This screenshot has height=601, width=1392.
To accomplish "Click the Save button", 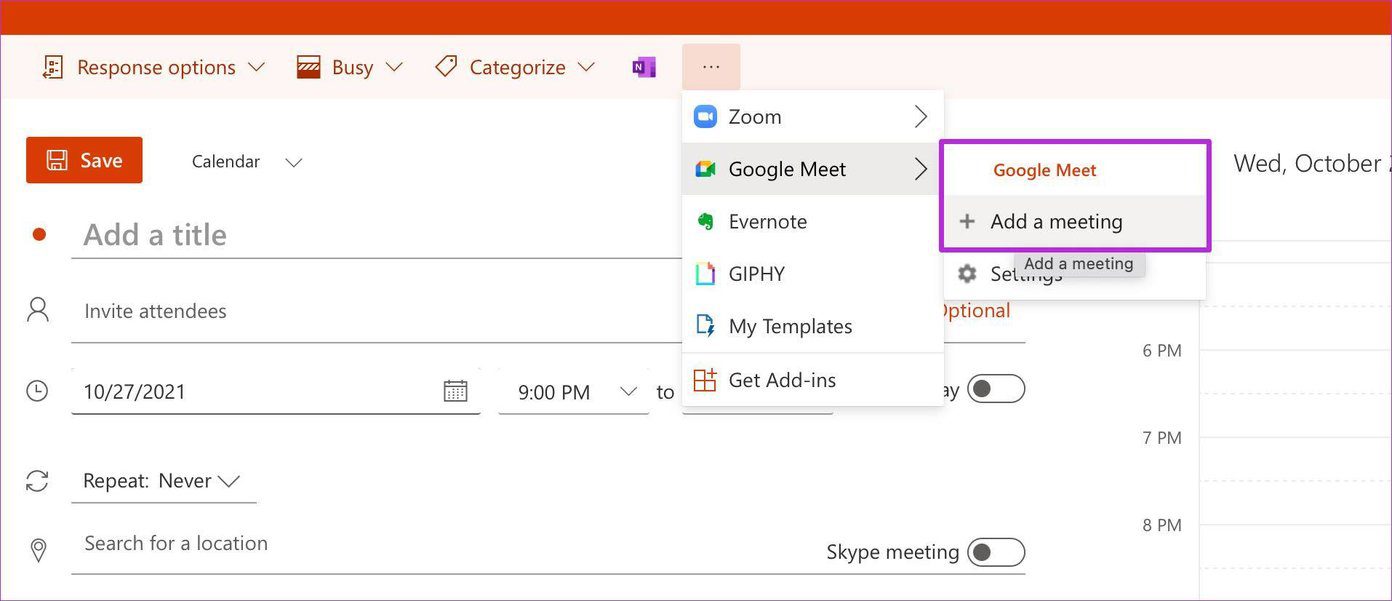I will (84, 160).
